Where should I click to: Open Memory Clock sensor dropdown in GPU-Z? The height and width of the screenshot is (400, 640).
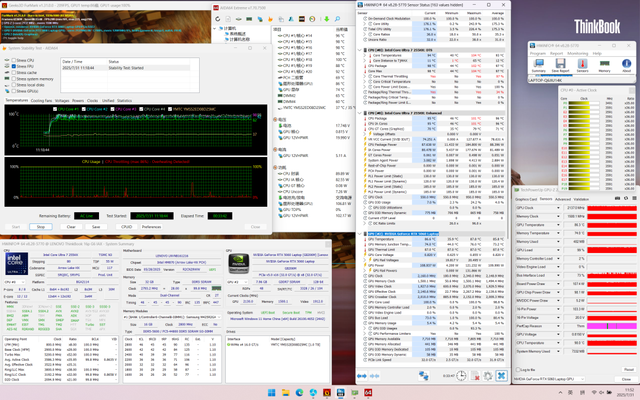(558, 216)
